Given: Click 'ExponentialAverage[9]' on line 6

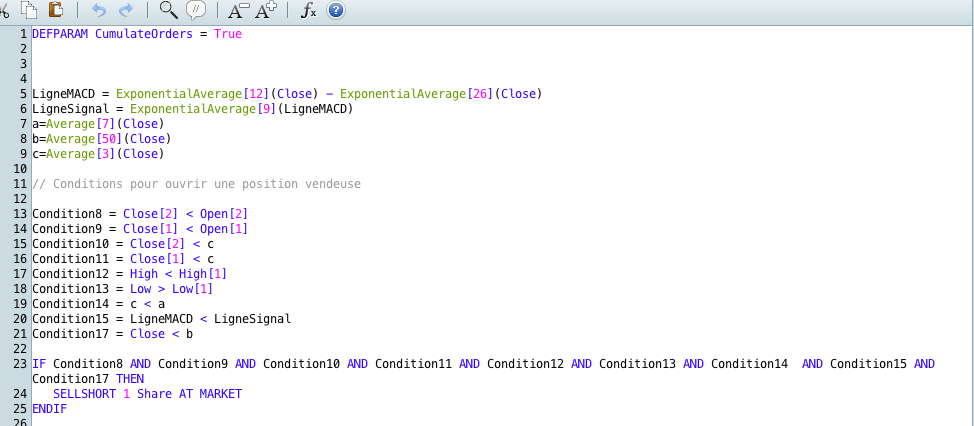Looking at the screenshot, I should coord(203,109).
